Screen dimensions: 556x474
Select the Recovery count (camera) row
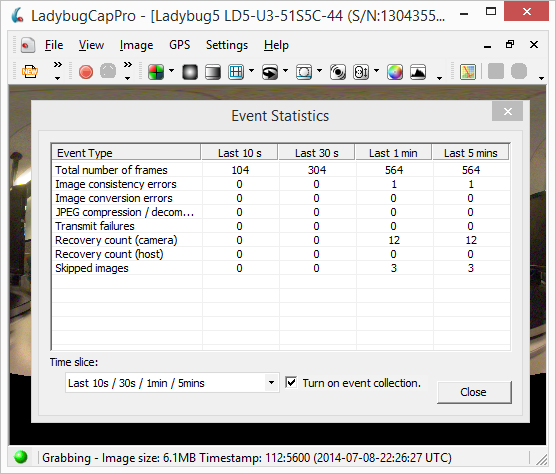click(x=281, y=240)
